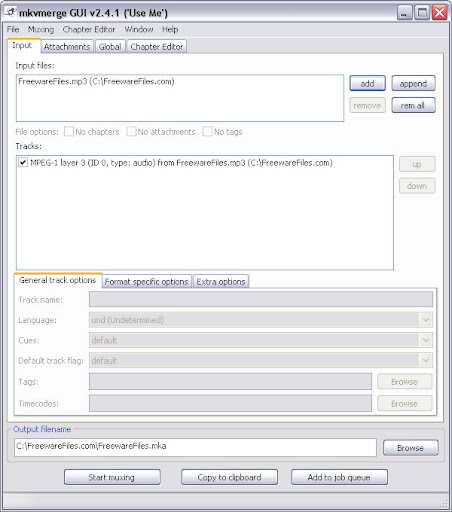
Task: Click the mkvmerge app icon in title bar
Action: (11, 12)
